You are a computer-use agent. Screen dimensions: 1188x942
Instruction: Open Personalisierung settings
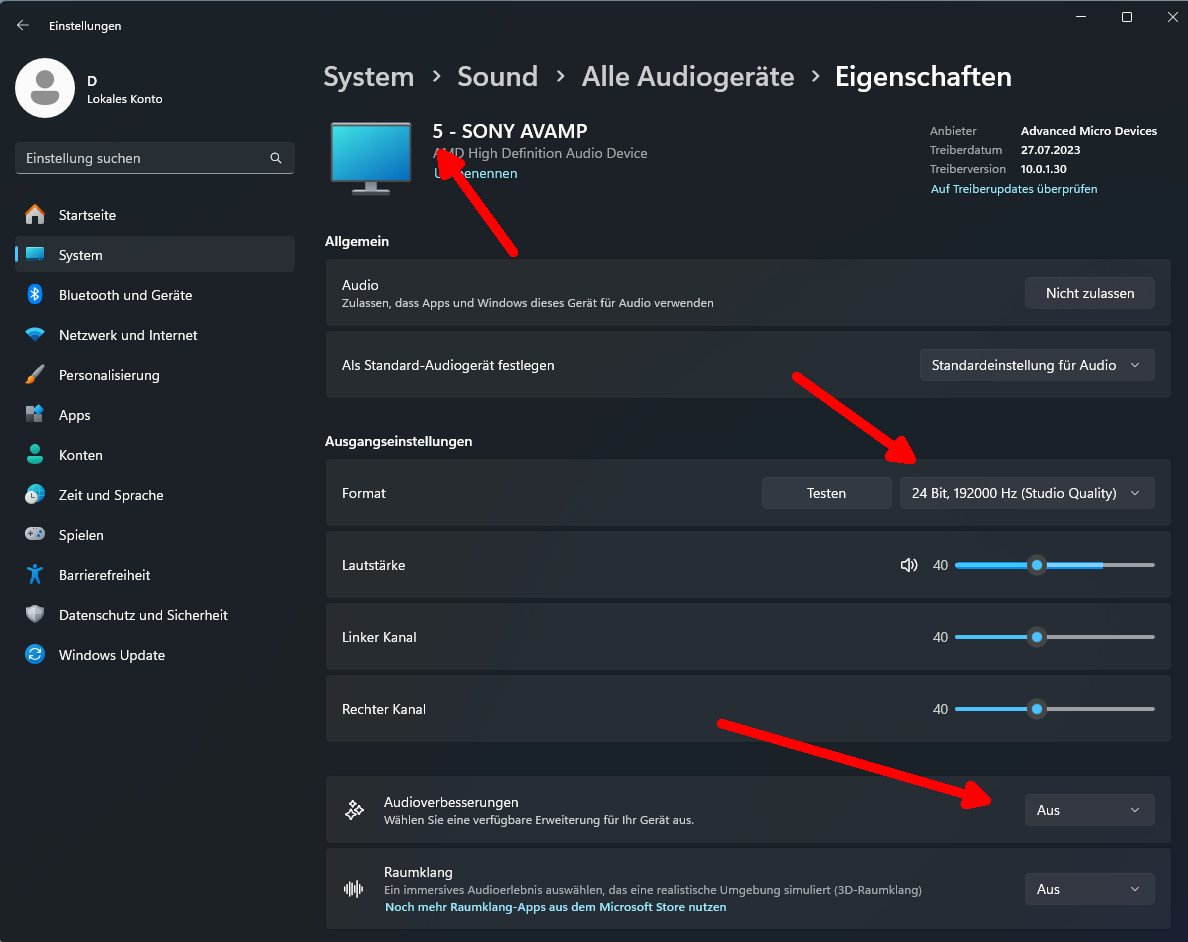(x=155, y=375)
